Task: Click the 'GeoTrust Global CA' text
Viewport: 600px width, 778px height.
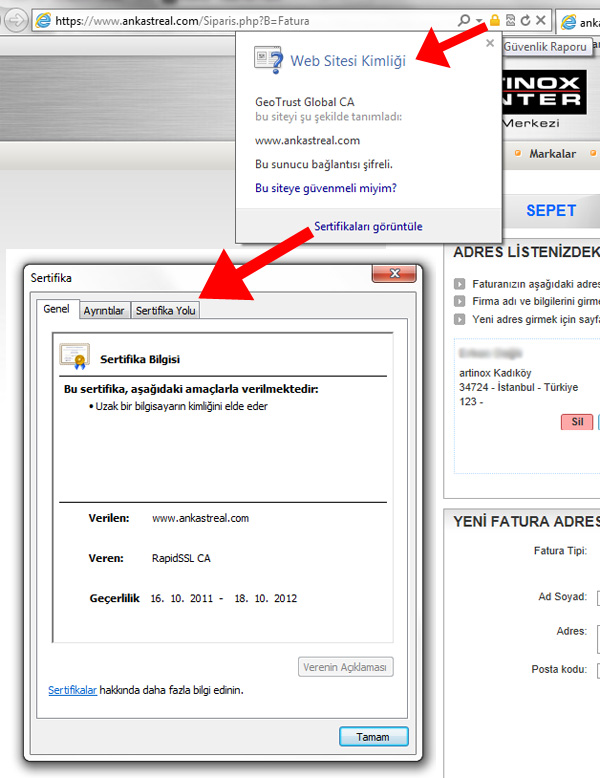Action: [305, 102]
